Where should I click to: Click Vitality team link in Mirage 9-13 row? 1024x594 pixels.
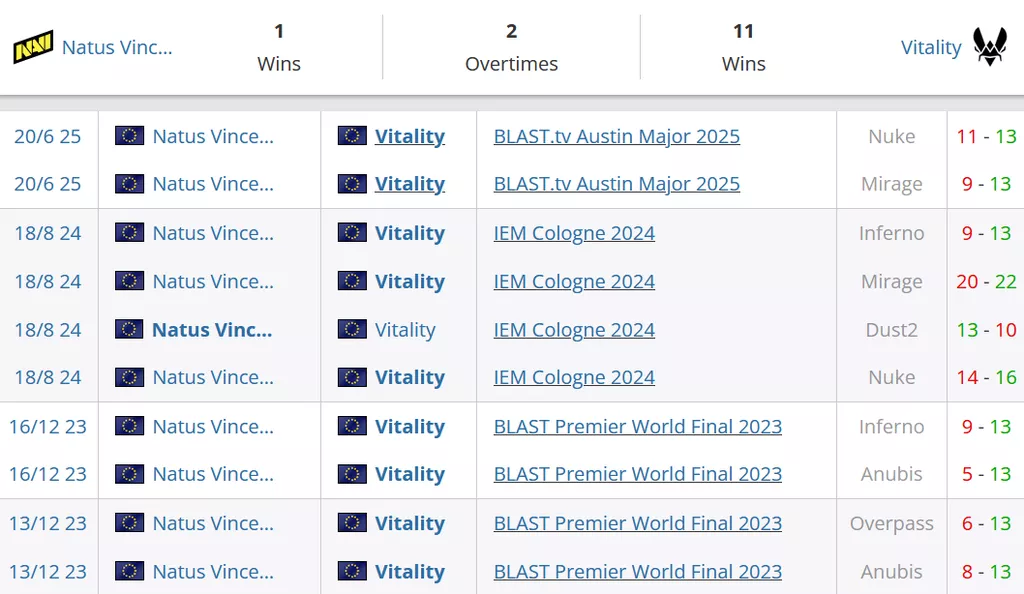409,184
